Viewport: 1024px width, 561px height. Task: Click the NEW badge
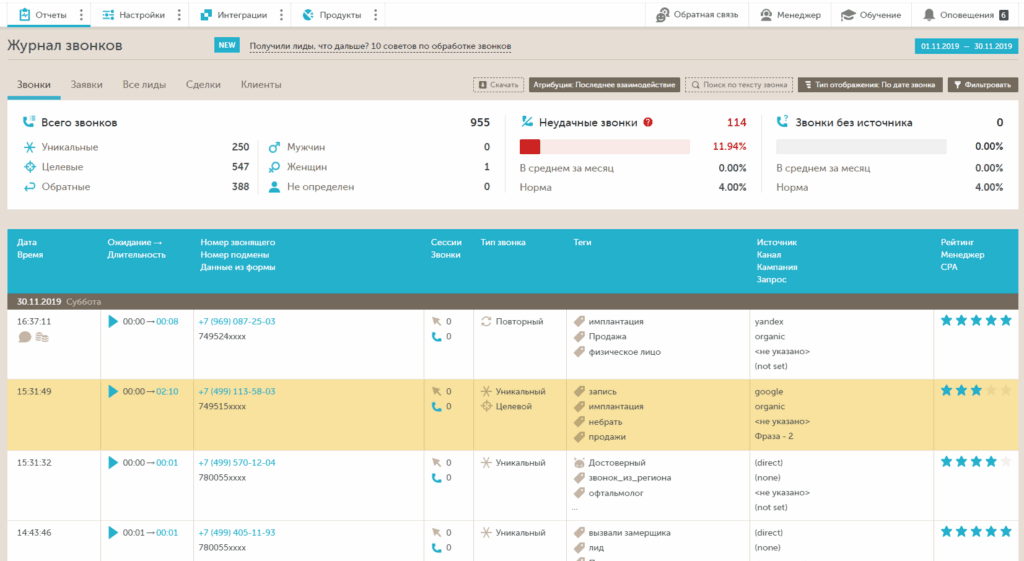click(x=227, y=45)
